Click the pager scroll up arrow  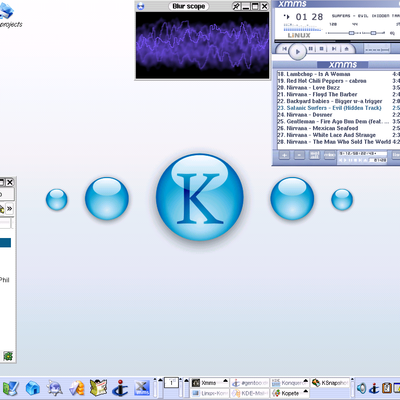click(160, 380)
